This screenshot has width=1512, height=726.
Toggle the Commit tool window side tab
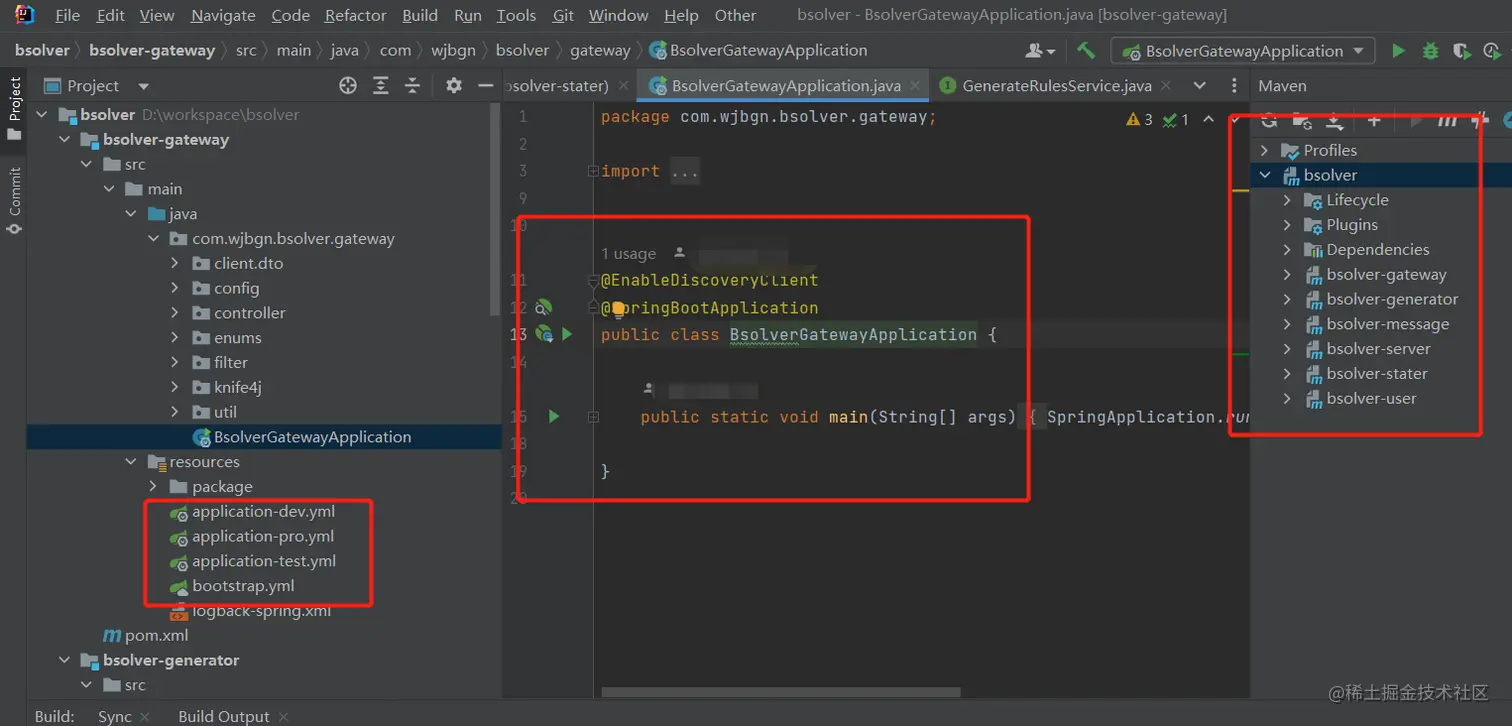(x=14, y=200)
